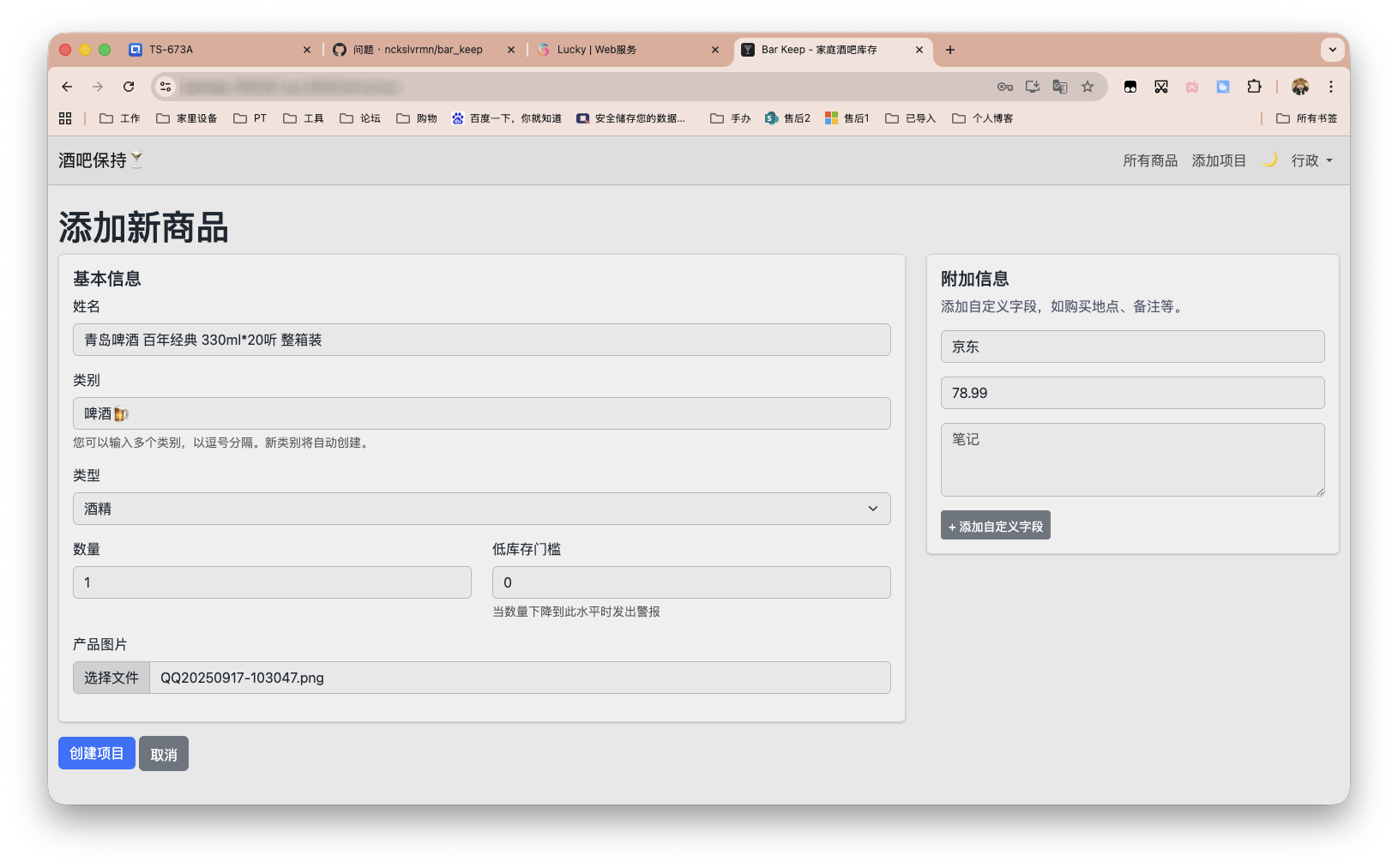Switch to the Lucky Web服务 tab

point(596,50)
